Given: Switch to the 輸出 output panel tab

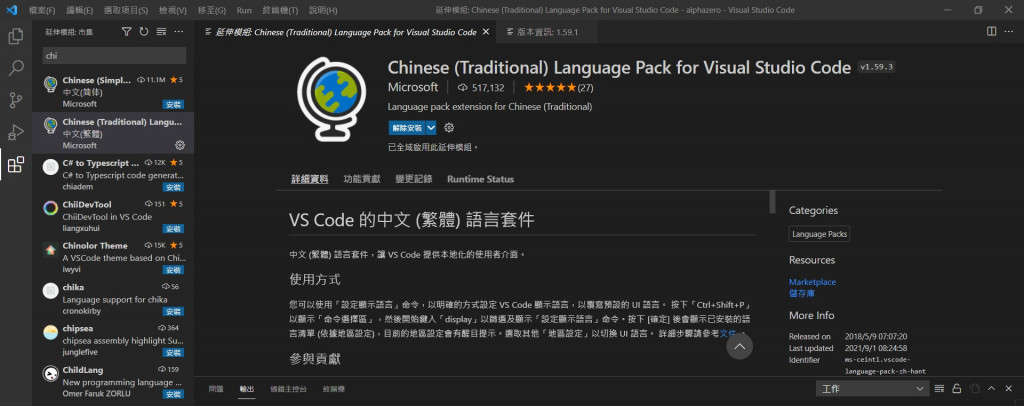Looking at the screenshot, I should point(247,389).
